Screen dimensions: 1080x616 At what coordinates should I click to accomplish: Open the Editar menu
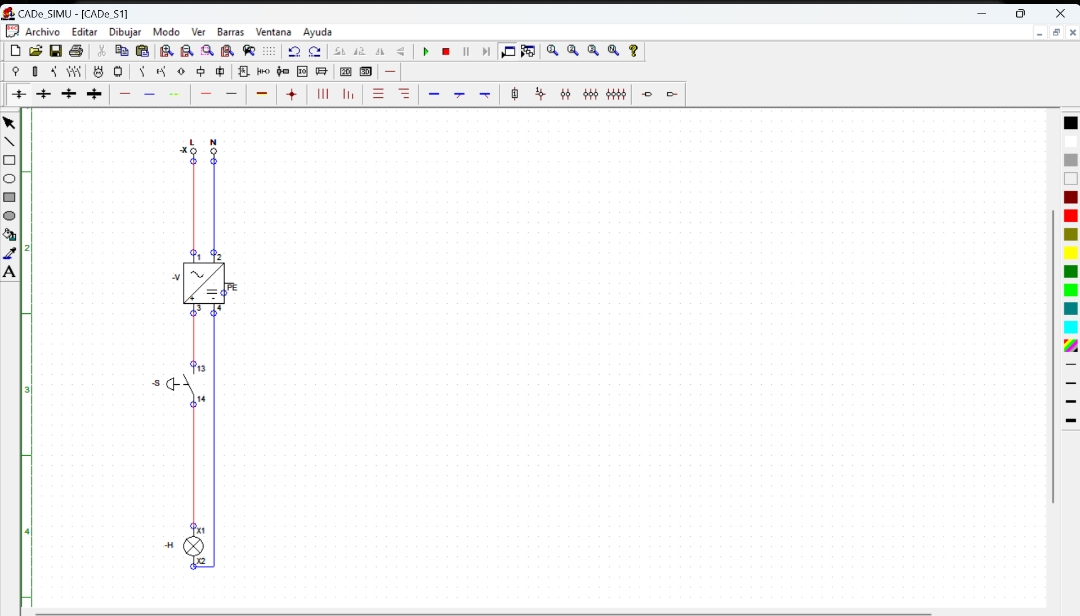(x=84, y=32)
